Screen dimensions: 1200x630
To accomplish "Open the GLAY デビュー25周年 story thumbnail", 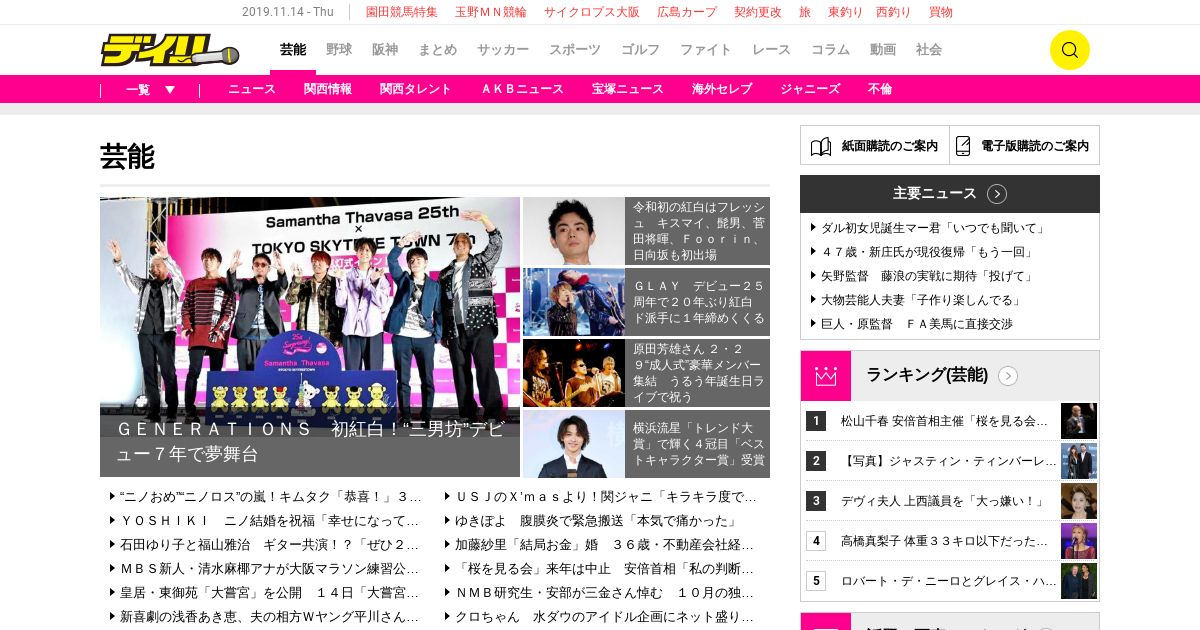I will [x=574, y=302].
